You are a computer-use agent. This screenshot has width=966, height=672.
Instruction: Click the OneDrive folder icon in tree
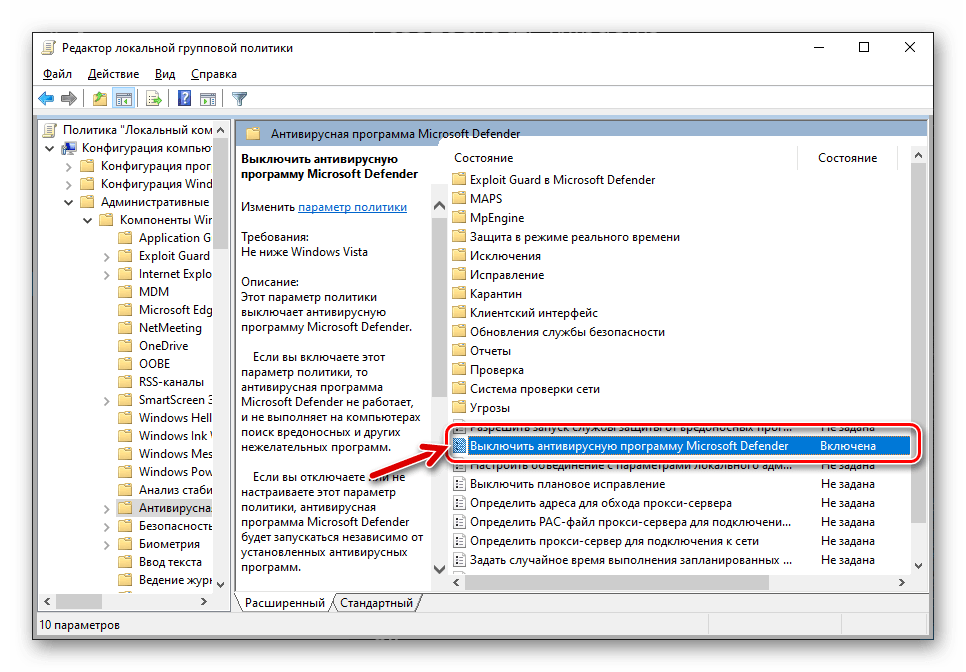click(x=125, y=346)
